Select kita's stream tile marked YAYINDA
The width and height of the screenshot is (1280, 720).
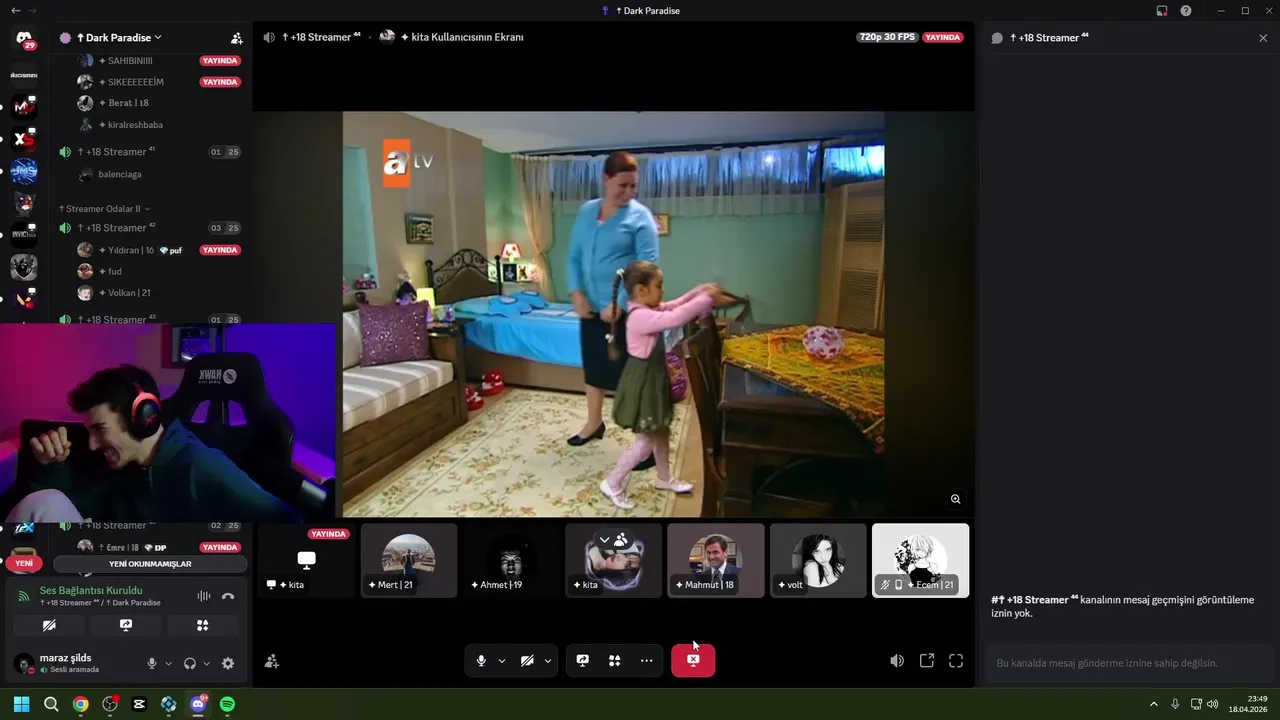pos(307,561)
